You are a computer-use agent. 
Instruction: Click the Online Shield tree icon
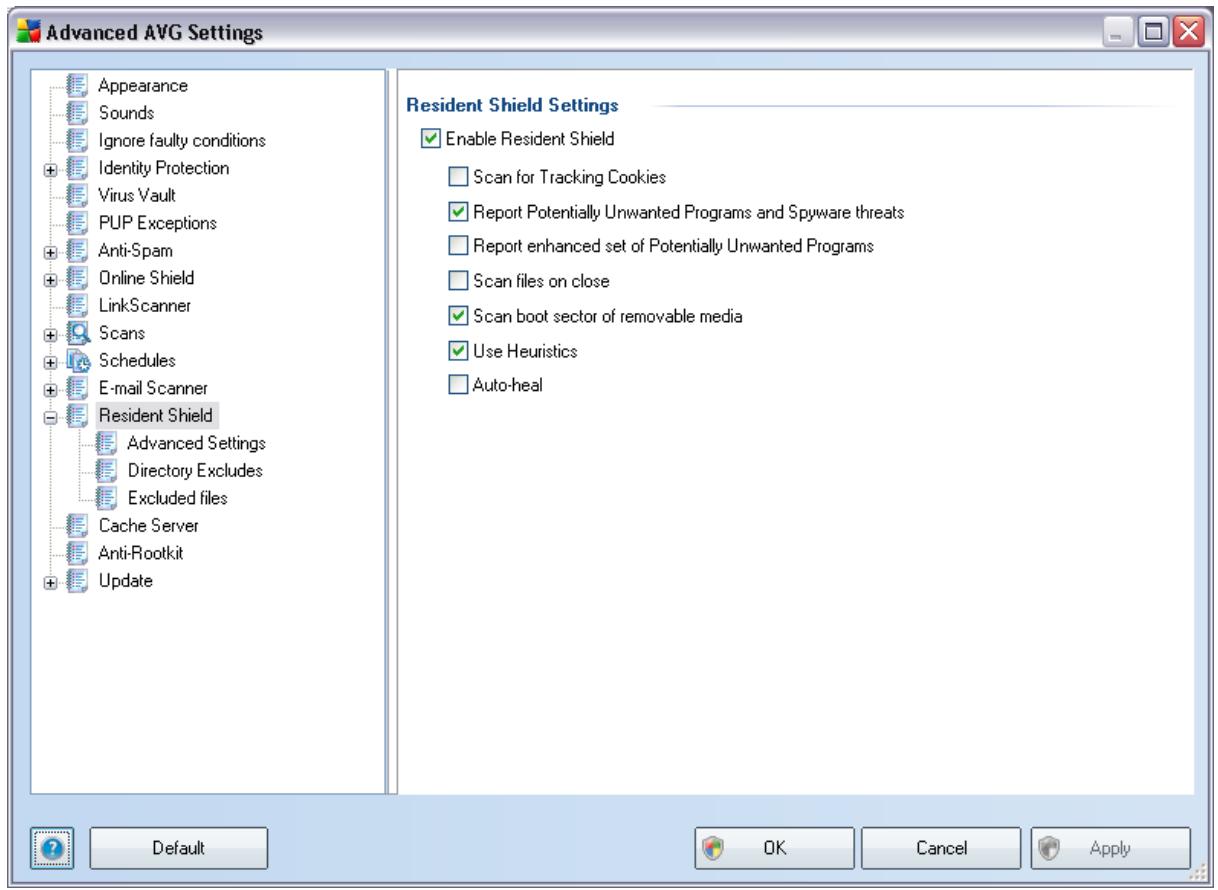click(79, 277)
